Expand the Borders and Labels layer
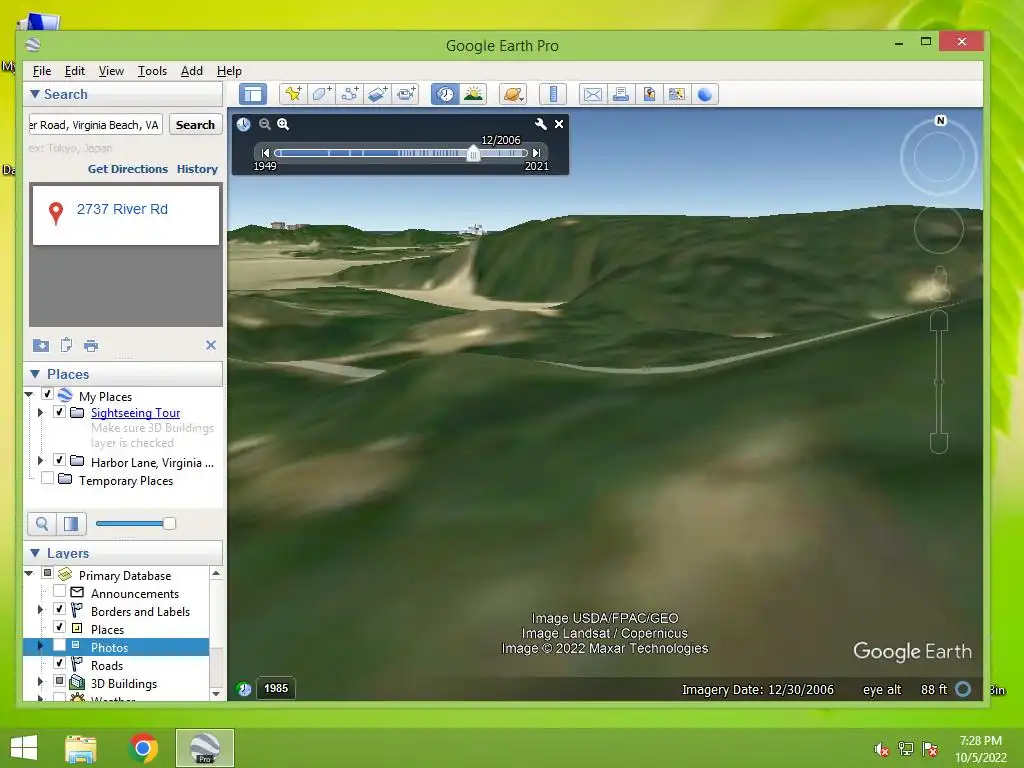Screen dimensions: 1024x768 click(x=40, y=609)
